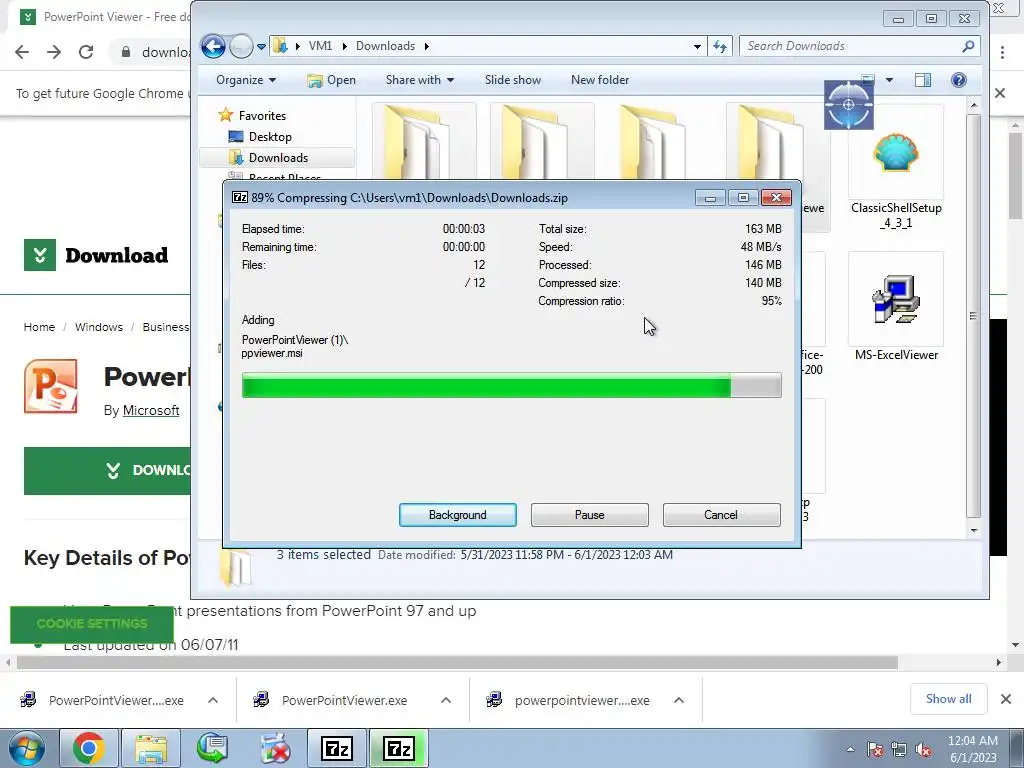Click the webpage horizontal scrollbar
Viewport: 1024px width, 768px height.
457,662
